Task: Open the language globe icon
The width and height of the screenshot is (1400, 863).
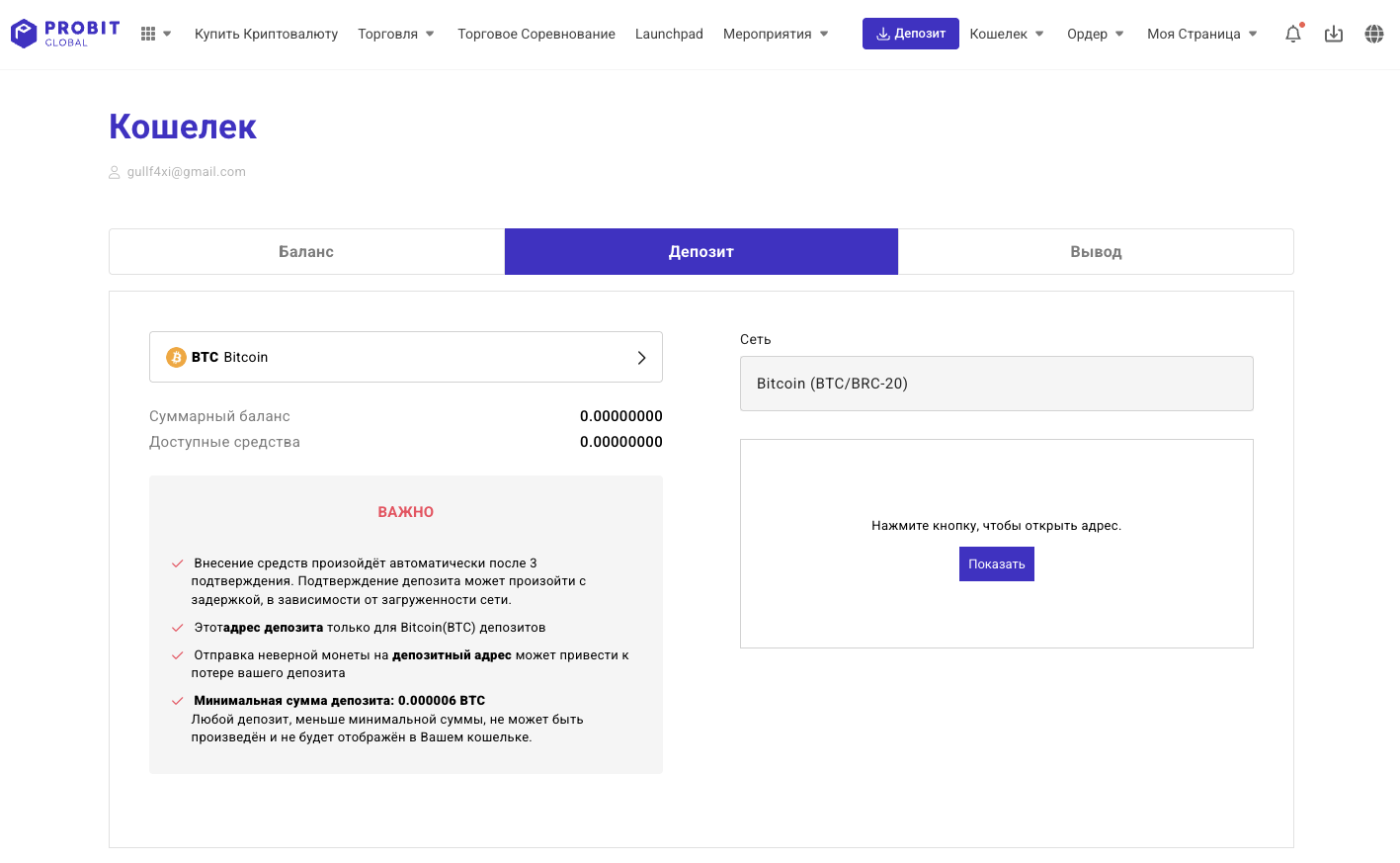Action: point(1373,34)
